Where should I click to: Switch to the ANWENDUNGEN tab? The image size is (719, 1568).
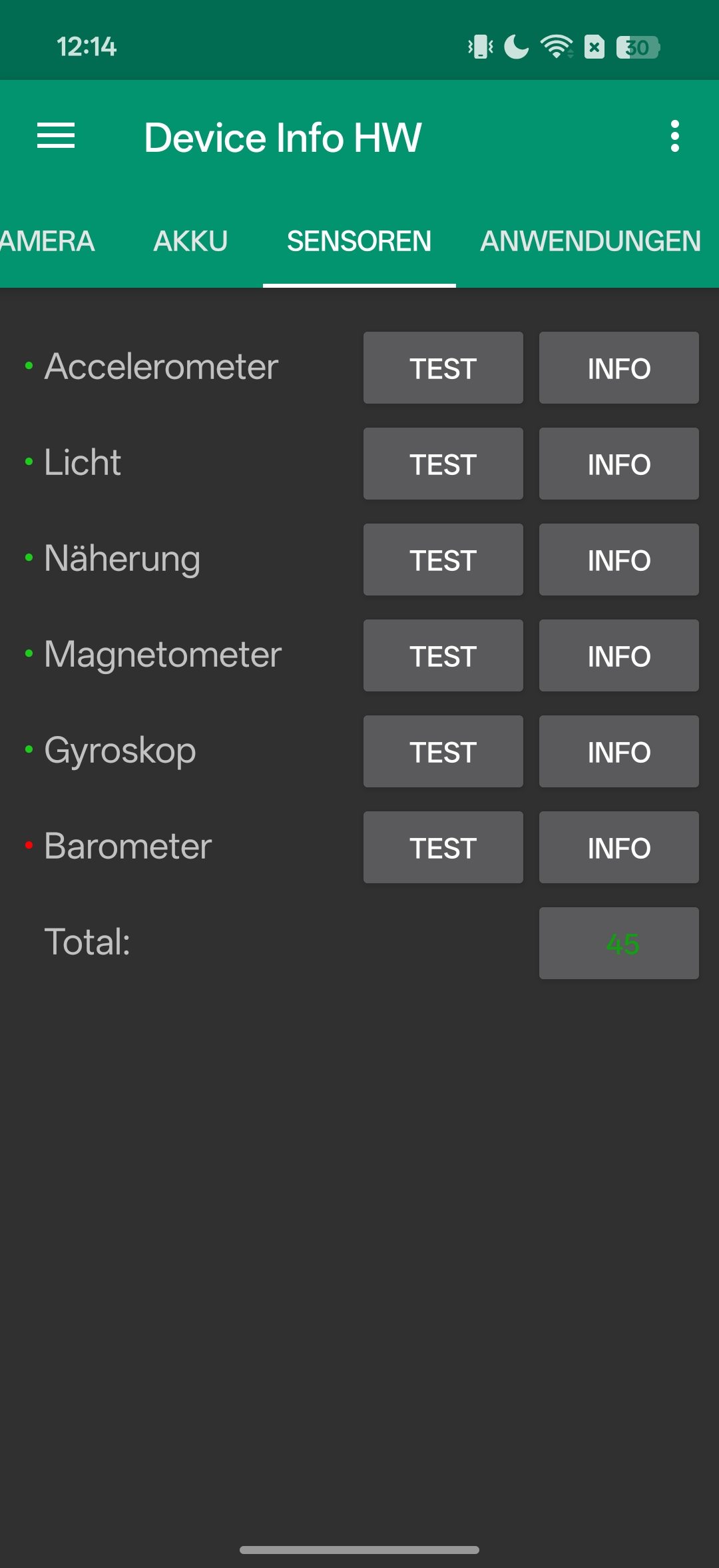[590, 241]
